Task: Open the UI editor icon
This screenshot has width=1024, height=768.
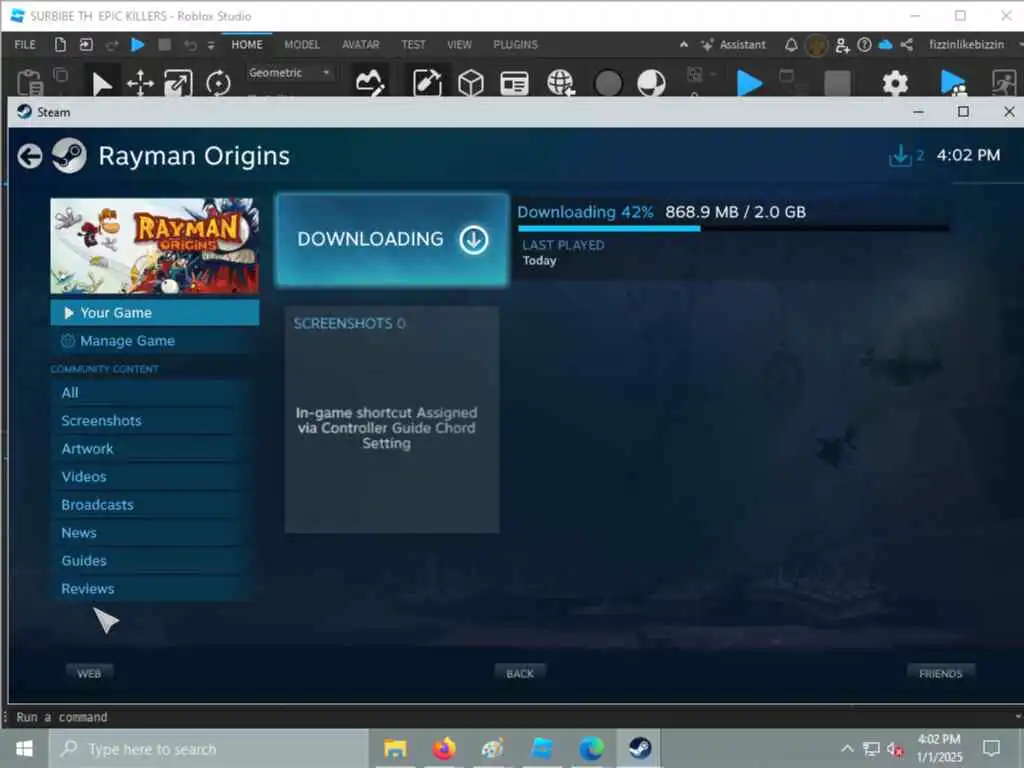Action: tap(514, 84)
